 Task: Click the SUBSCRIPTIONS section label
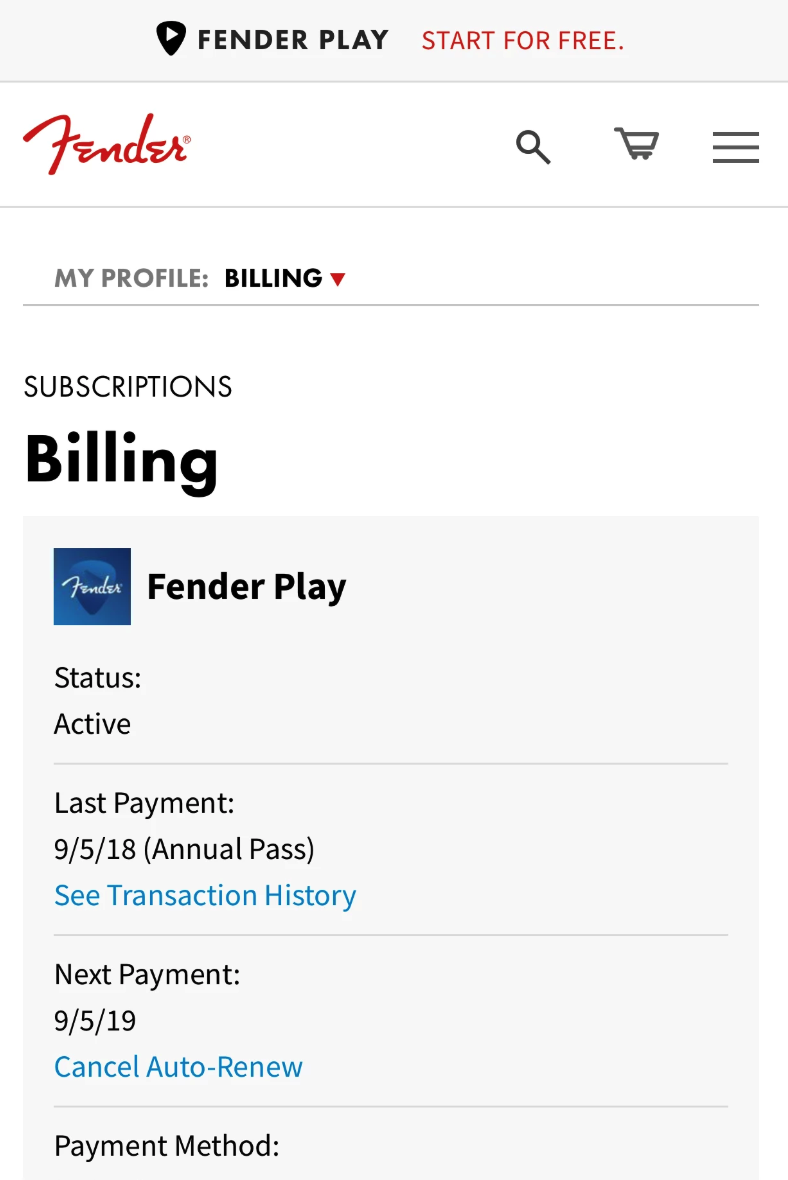[x=128, y=387]
